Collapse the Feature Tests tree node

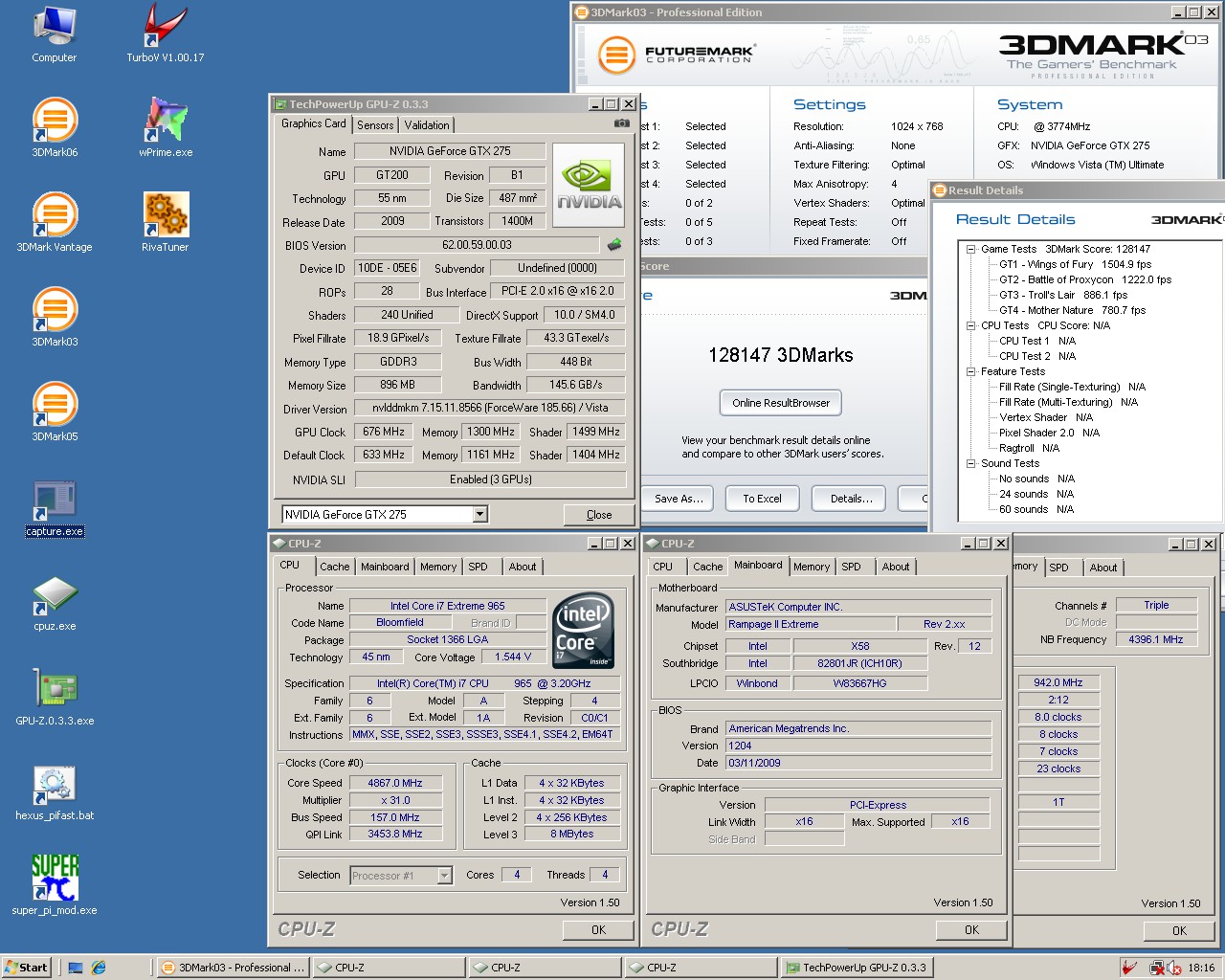pyautogui.click(x=970, y=371)
